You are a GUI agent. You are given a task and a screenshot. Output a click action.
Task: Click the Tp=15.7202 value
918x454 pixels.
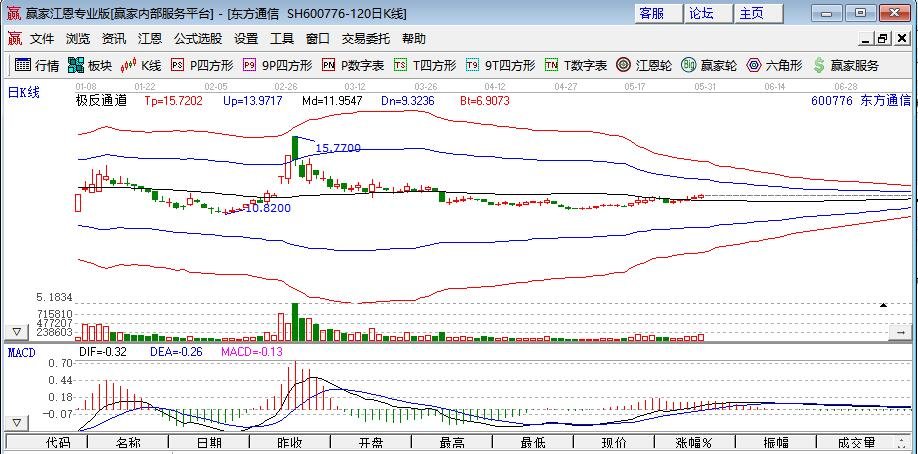173,101
